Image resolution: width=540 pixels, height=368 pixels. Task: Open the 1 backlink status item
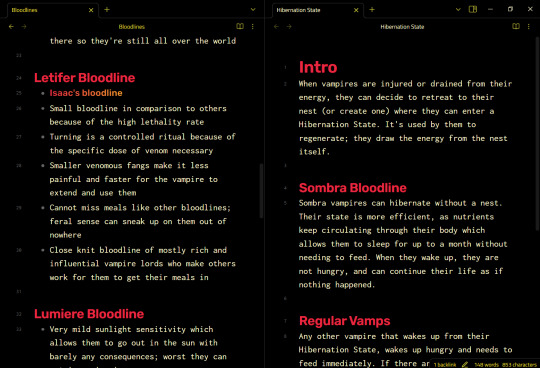point(444,365)
